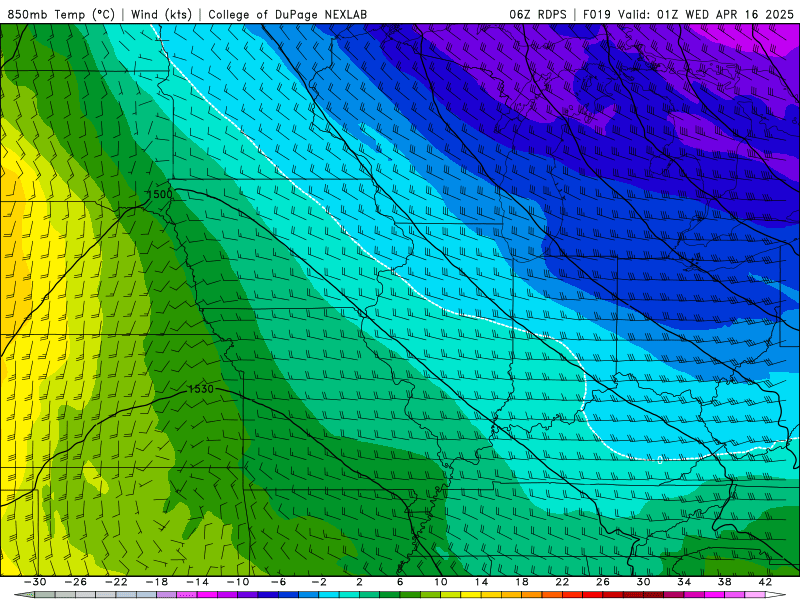Screen dimensions: 800x600
Task: Click the 1530 height contour label
Action: (x=201, y=389)
